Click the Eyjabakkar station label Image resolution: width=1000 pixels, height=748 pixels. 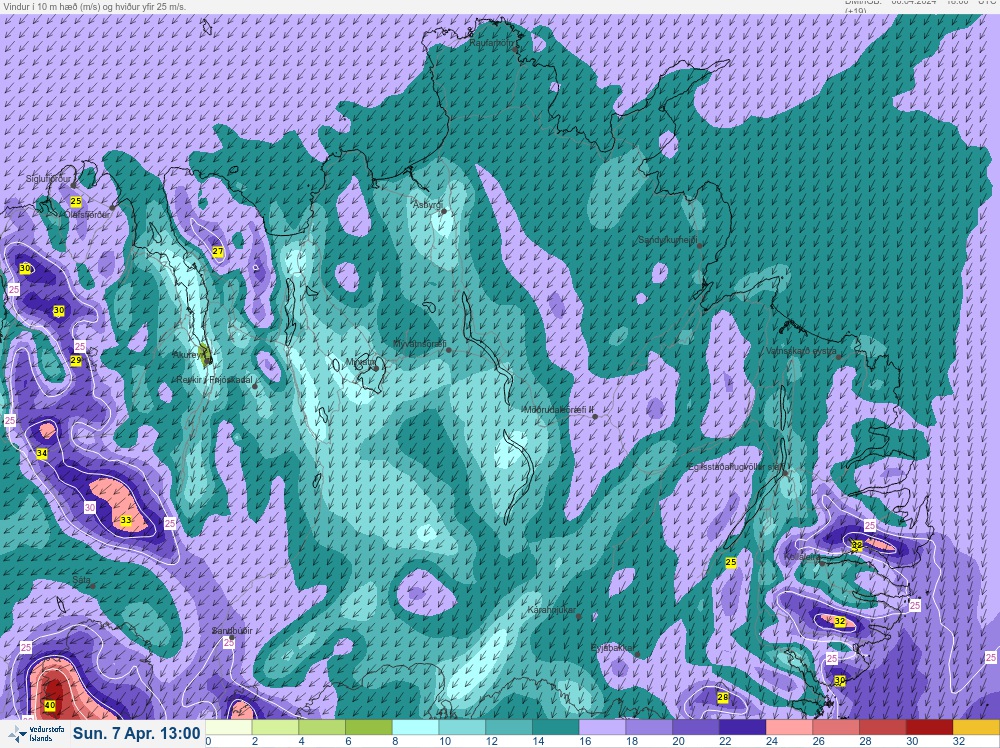[613, 648]
